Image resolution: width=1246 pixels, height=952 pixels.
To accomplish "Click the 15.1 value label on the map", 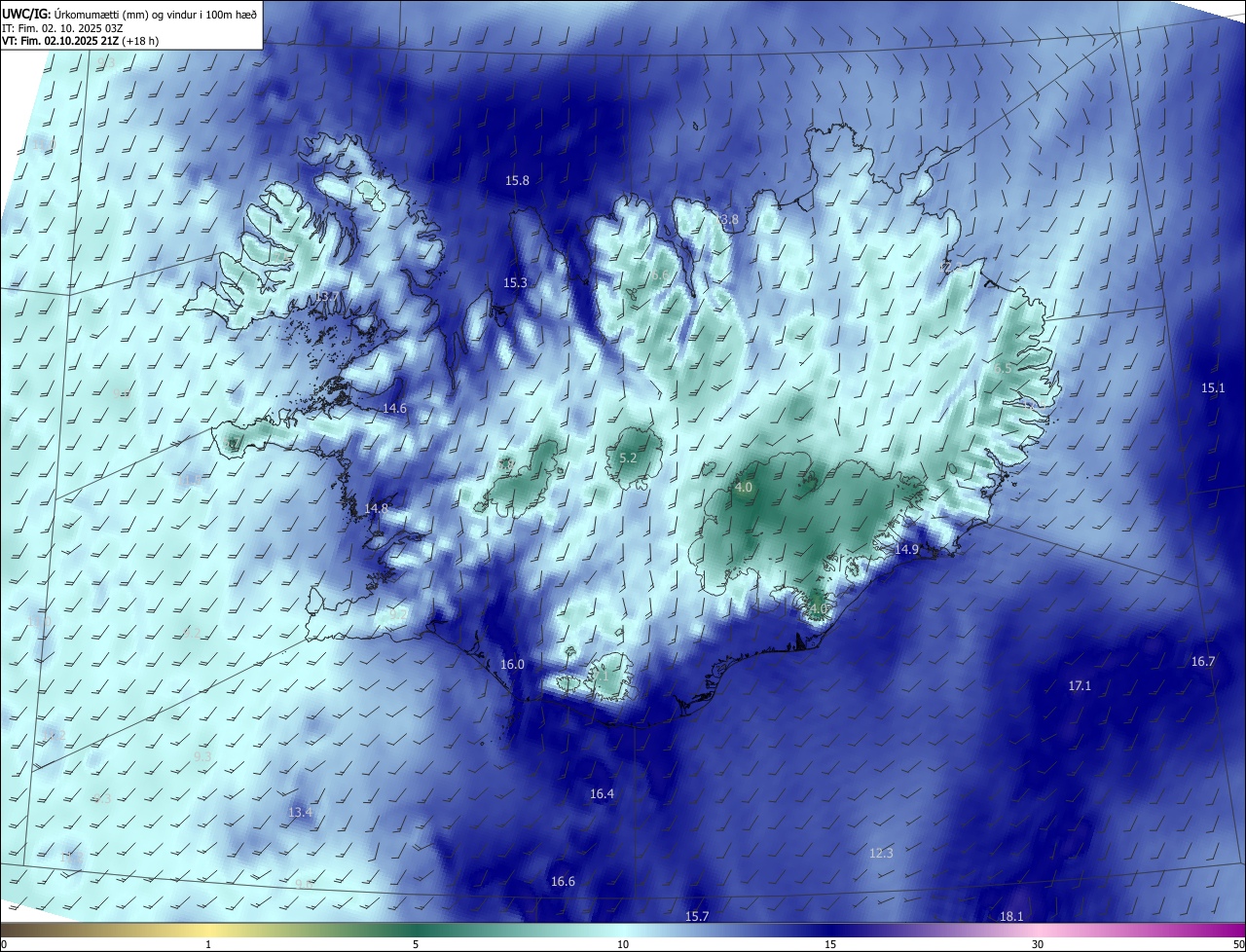I will [1212, 388].
